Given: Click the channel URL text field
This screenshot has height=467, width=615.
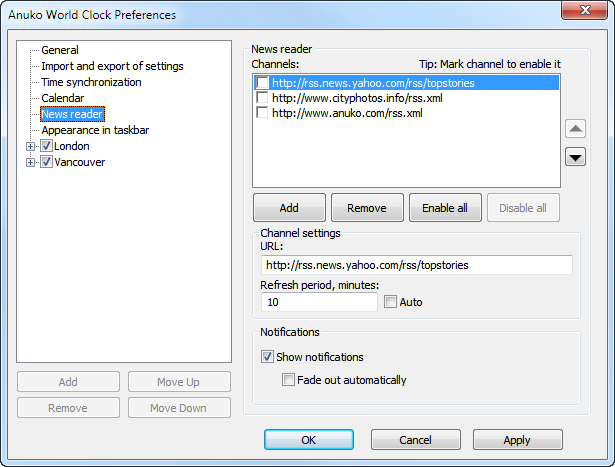Looking at the screenshot, I should (416, 265).
